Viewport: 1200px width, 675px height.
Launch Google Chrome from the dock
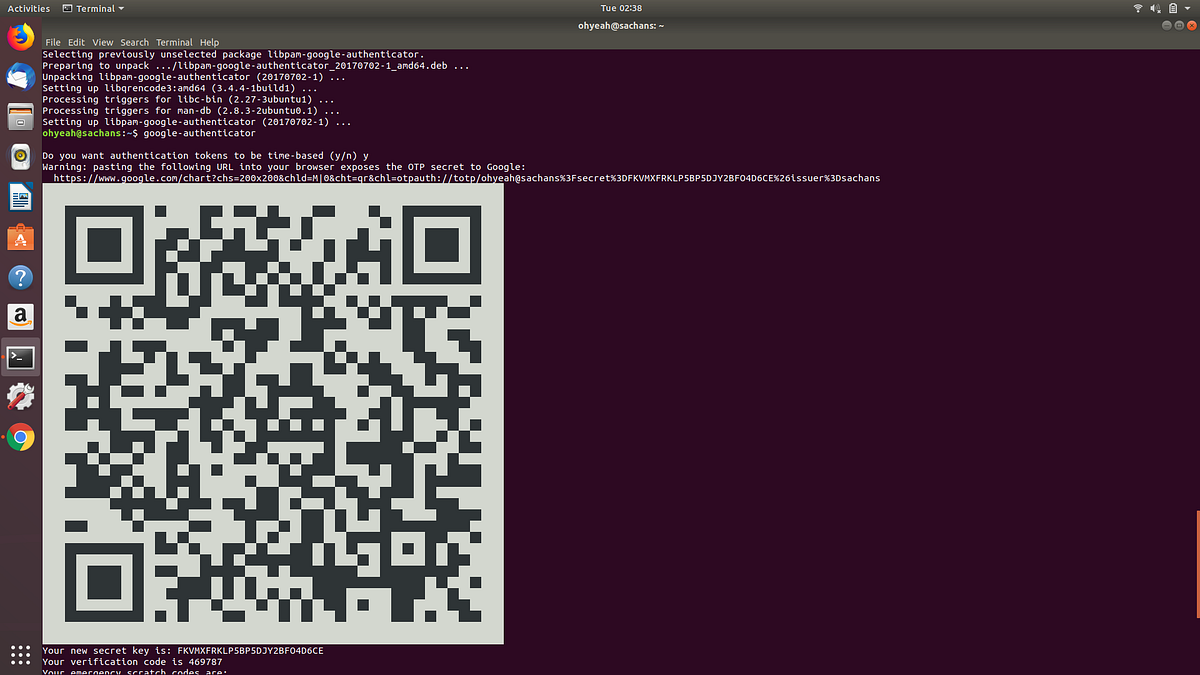point(20,437)
